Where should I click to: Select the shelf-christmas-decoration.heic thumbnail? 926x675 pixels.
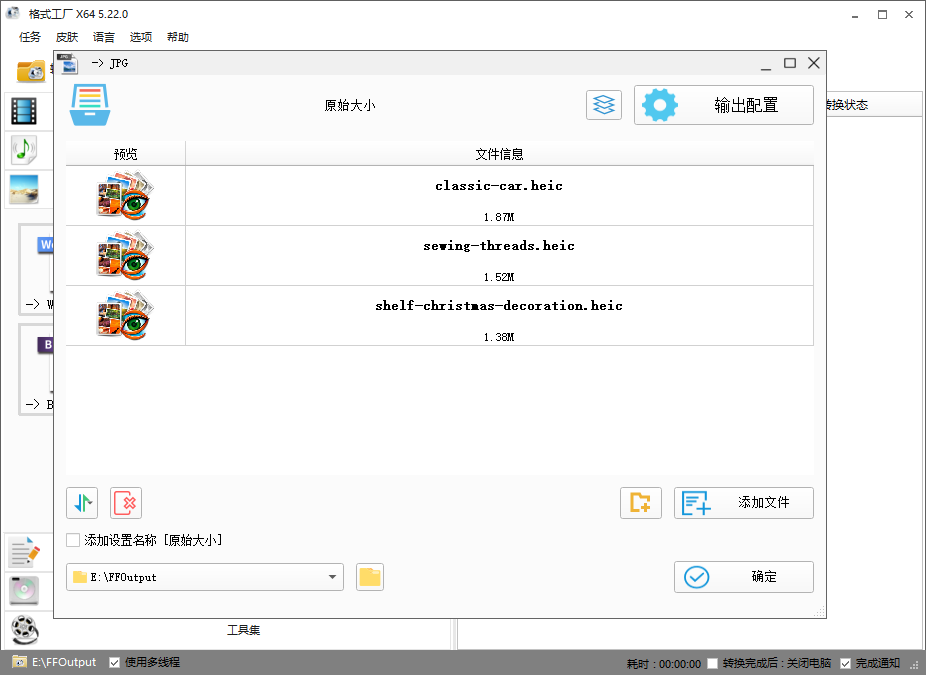tap(125, 315)
